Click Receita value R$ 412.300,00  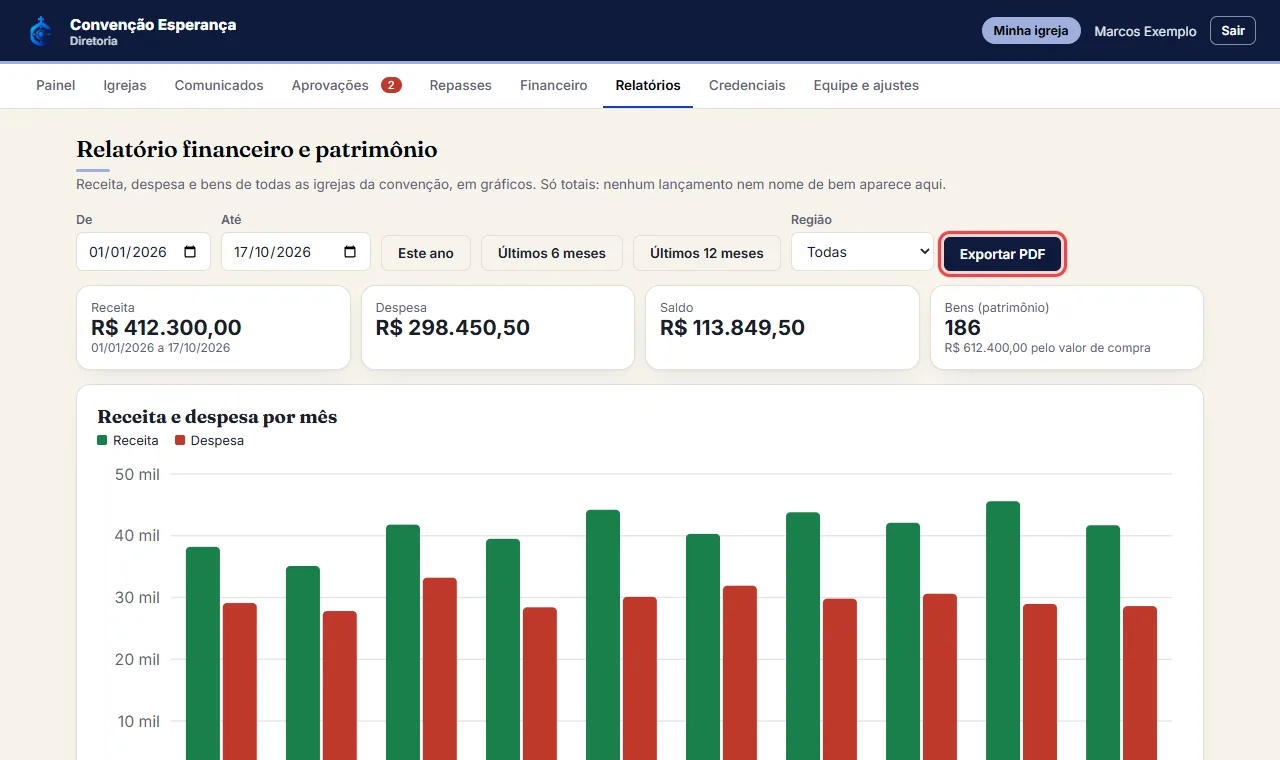[166, 327]
